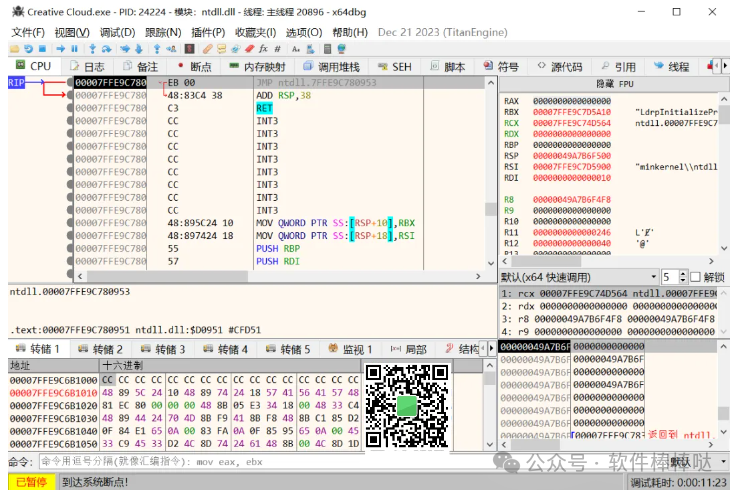Click the Step Over toolbar icon
The image size is (735, 492).
(x=106, y=49)
